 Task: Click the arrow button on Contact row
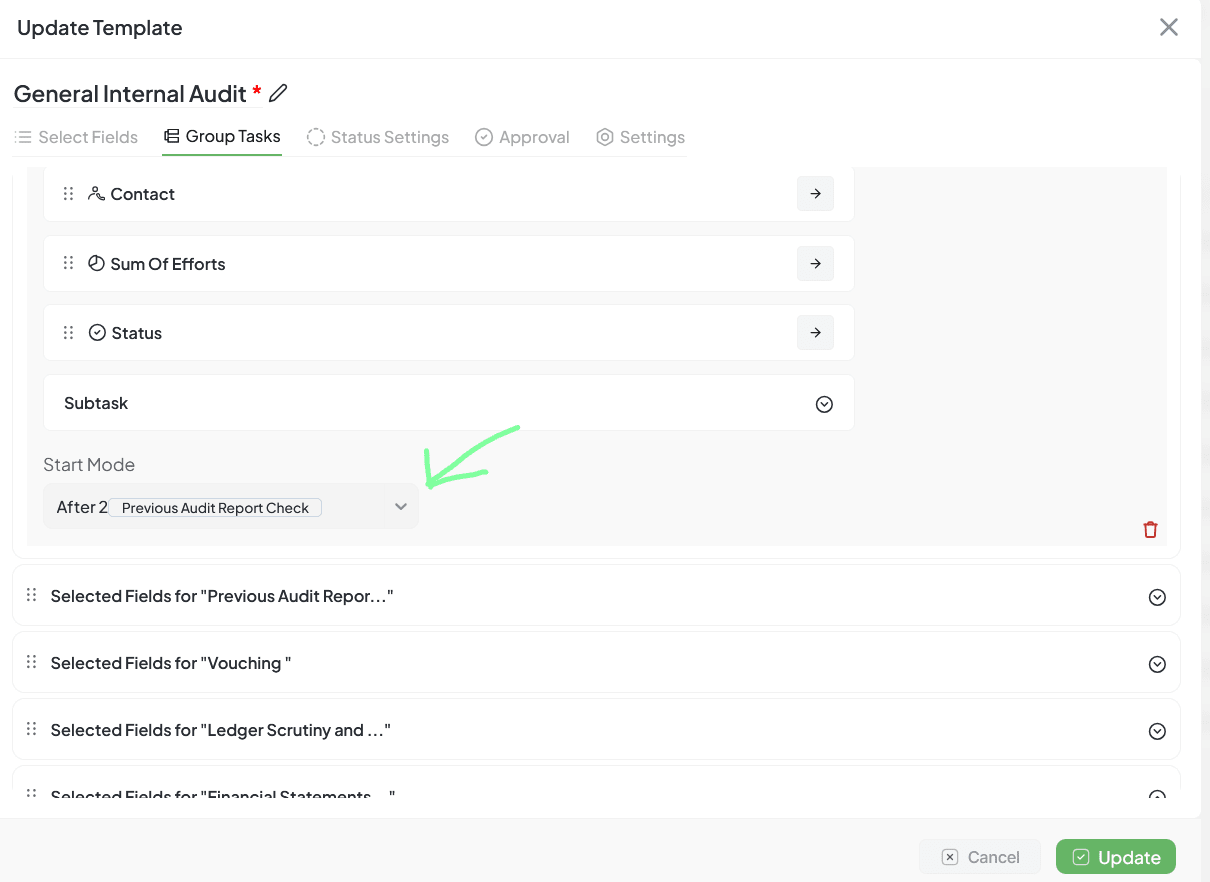[815, 194]
